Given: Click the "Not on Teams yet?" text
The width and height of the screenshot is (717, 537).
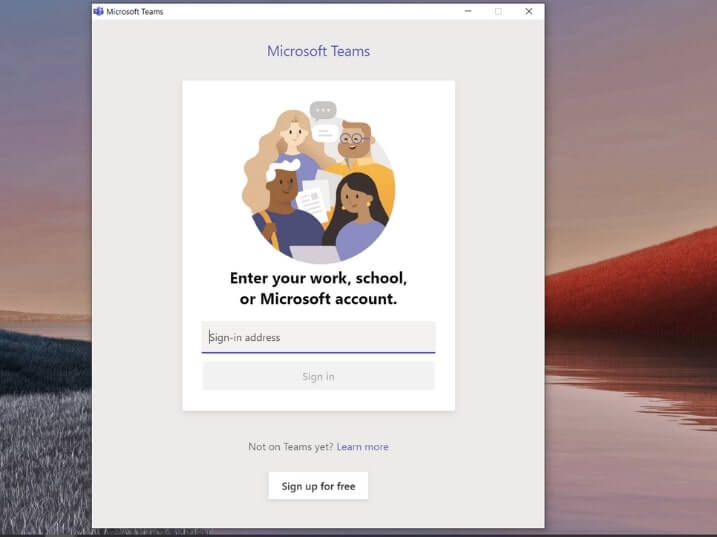Looking at the screenshot, I should click(290, 447).
